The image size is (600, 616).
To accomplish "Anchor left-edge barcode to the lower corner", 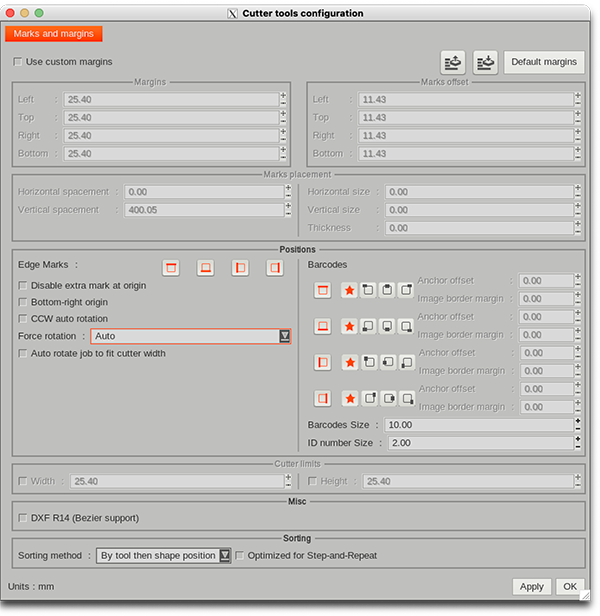I will (407, 362).
